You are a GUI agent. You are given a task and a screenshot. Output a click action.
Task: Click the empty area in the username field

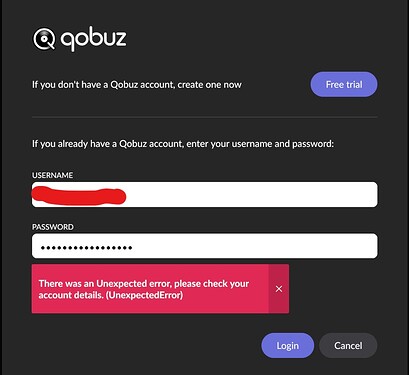[x=252, y=194]
